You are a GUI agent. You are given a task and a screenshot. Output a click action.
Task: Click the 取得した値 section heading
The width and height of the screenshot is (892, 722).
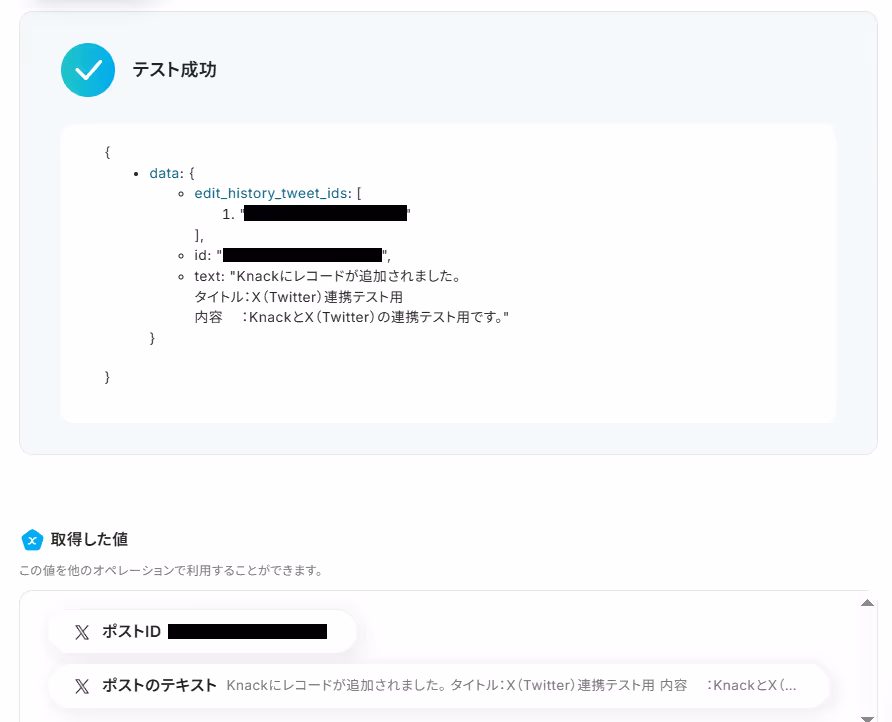[89, 539]
